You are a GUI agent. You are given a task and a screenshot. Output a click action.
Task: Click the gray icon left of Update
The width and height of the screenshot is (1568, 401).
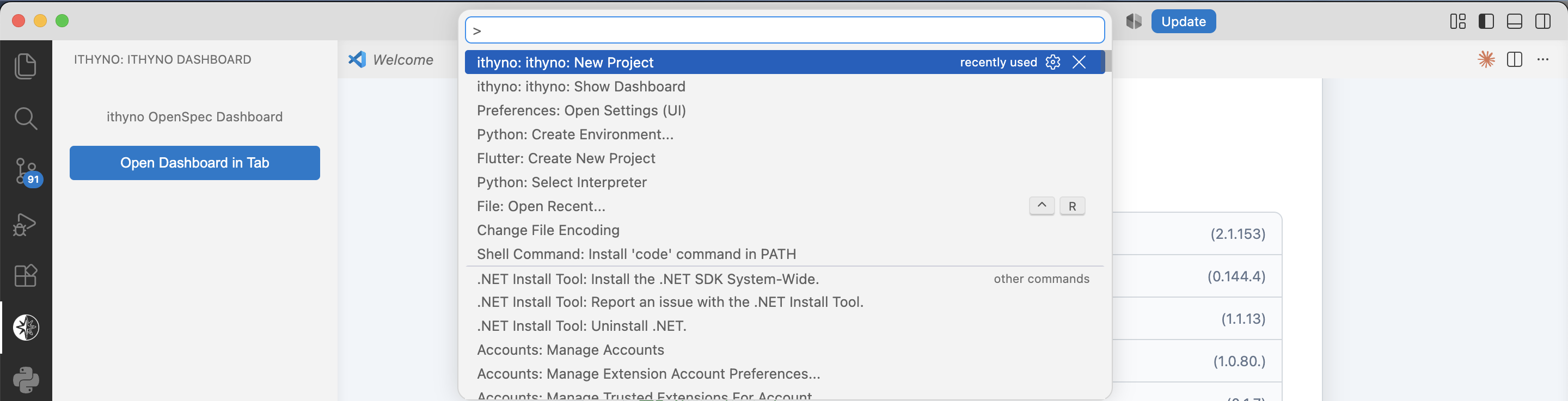pos(1134,21)
